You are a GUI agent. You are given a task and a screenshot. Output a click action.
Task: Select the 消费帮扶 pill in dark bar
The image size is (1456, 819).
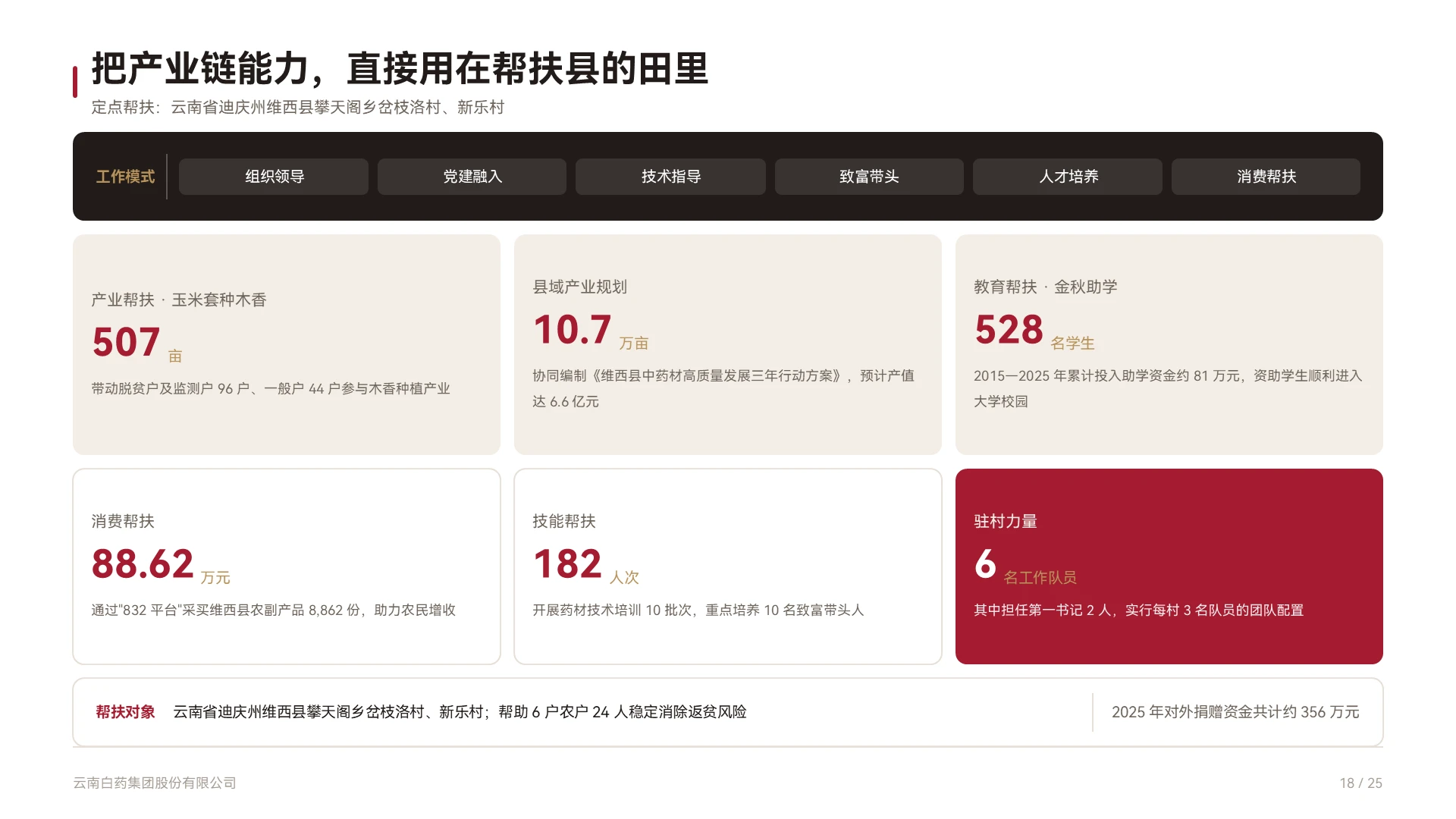1266,177
